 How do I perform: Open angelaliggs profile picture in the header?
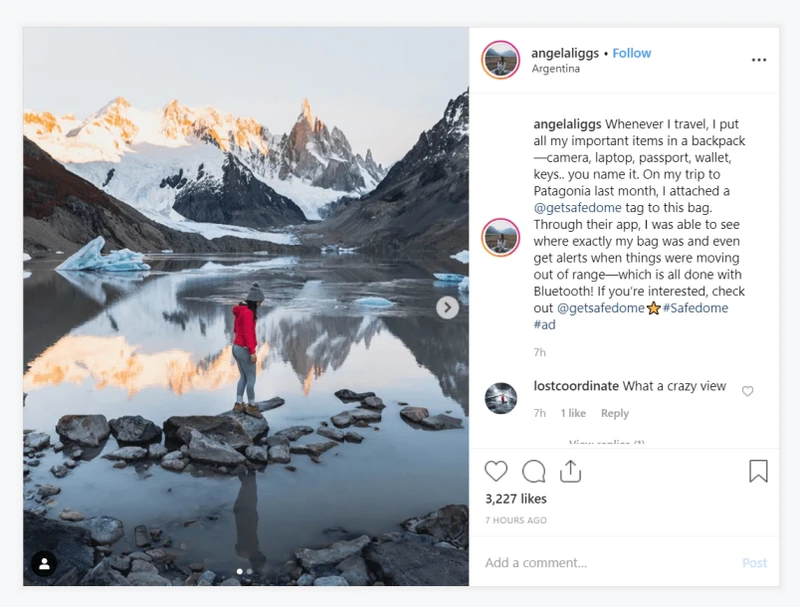501,60
